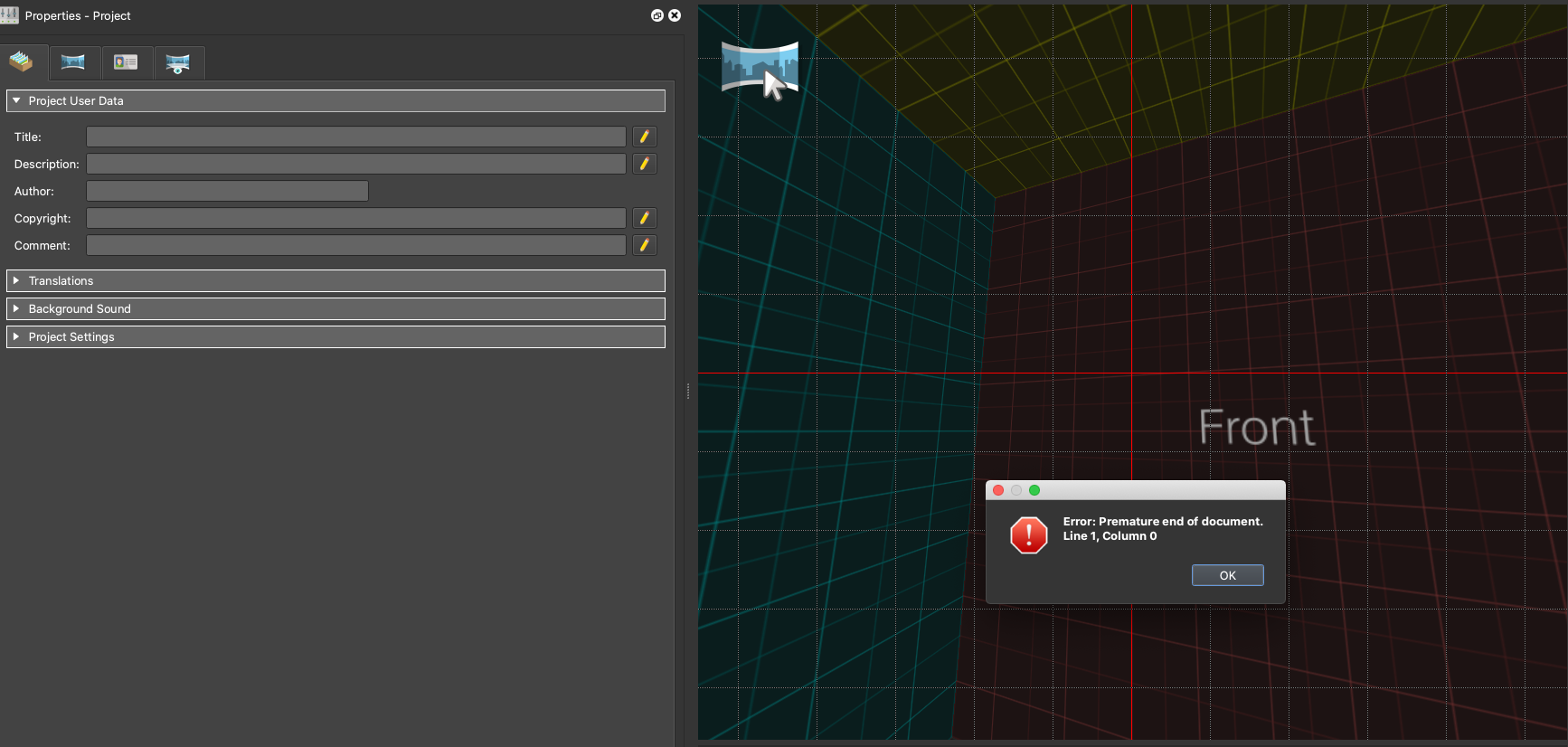Click the red error warning icon
This screenshot has width=1568, height=747.
click(x=1029, y=535)
